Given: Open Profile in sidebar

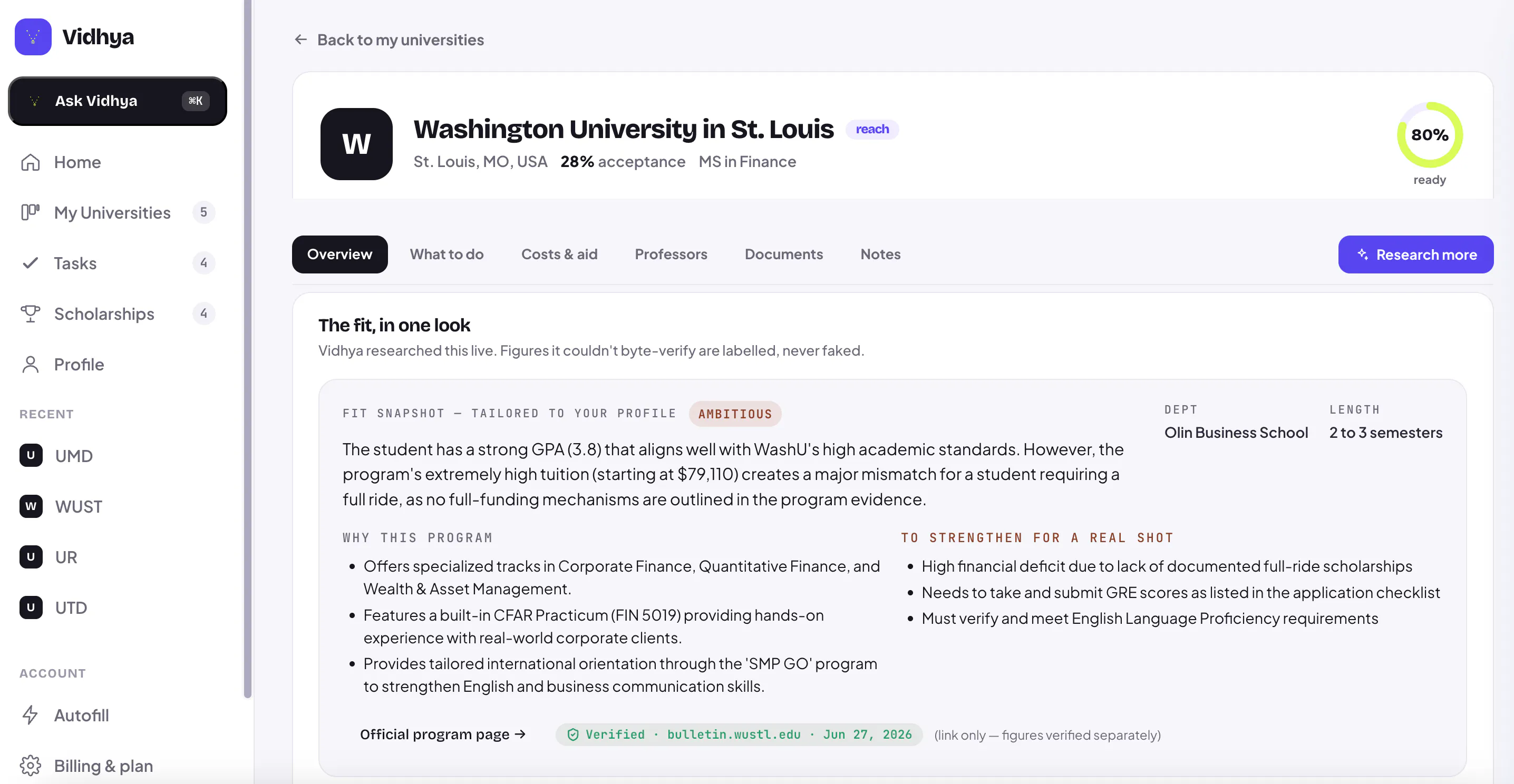Looking at the screenshot, I should (118, 364).
